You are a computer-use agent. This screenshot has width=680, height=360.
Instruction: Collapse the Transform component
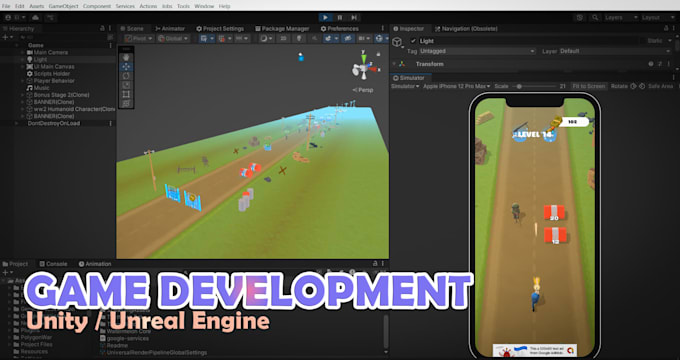[x=394, y=64]
